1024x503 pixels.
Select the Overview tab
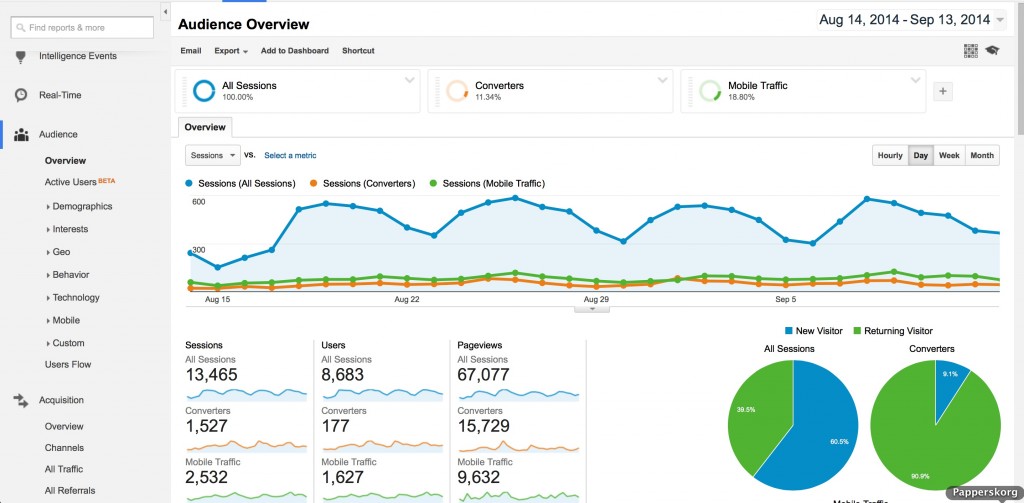click(204, 127)
